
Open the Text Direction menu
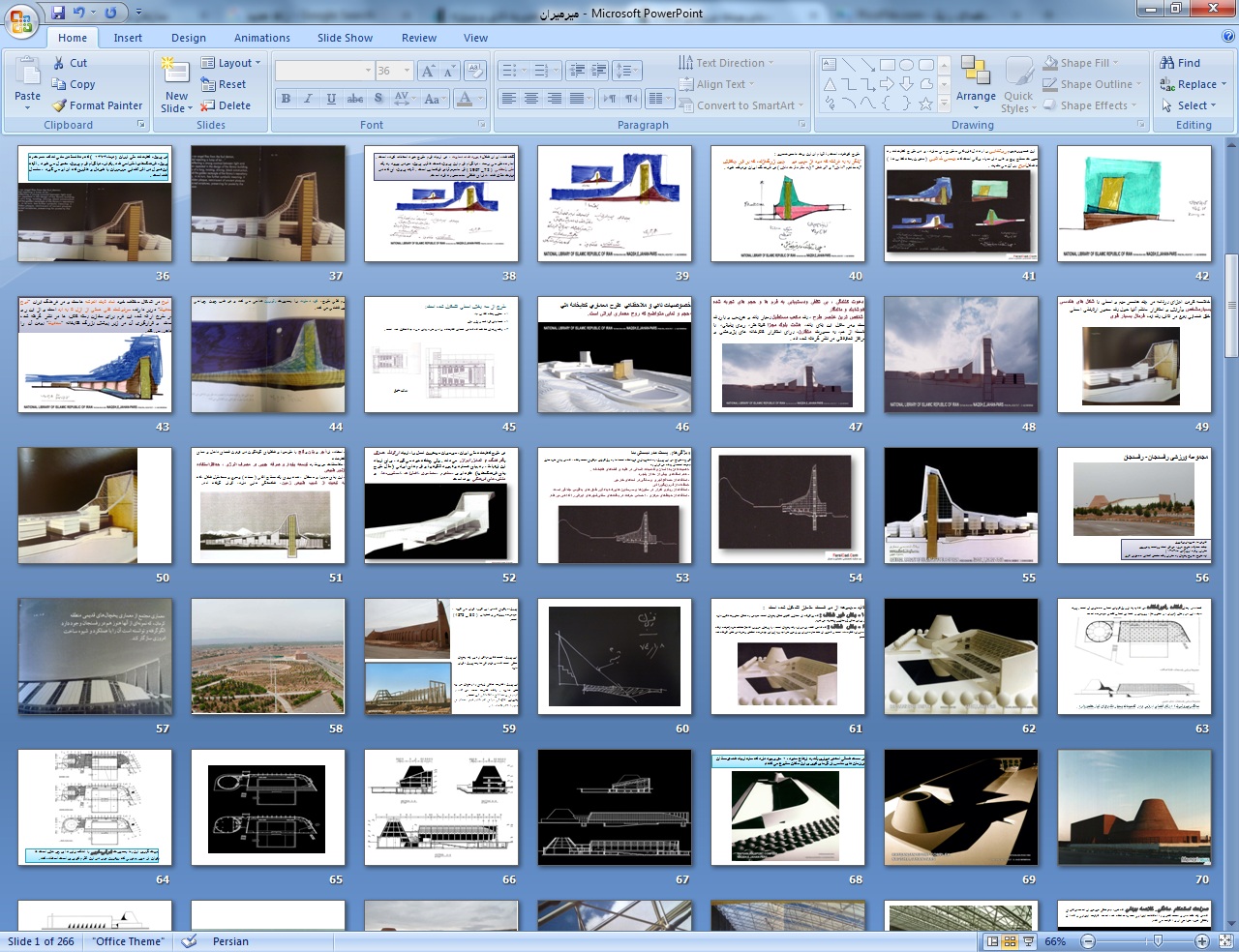point(726,63)
